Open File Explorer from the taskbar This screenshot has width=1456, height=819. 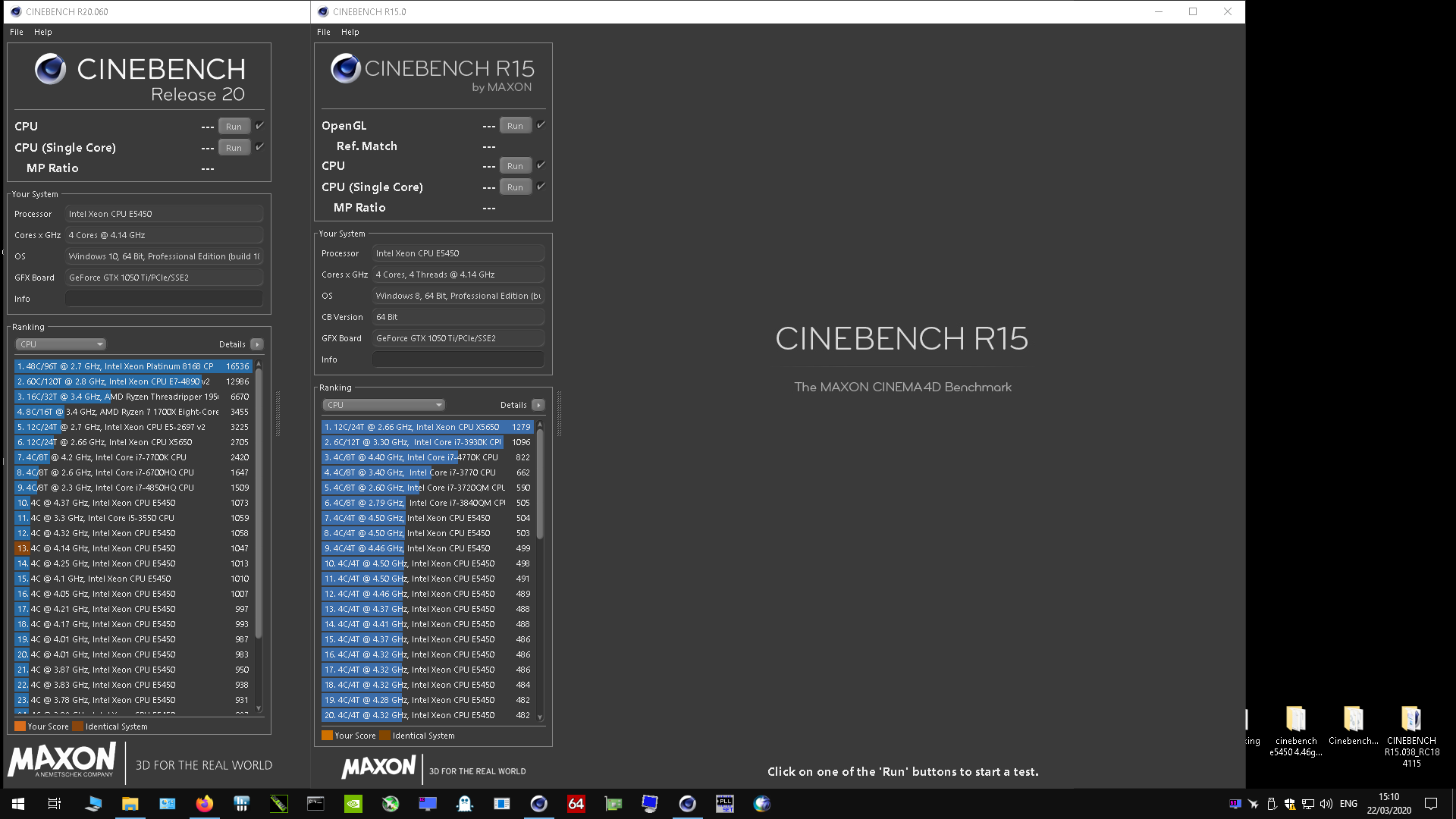(130, 804)
